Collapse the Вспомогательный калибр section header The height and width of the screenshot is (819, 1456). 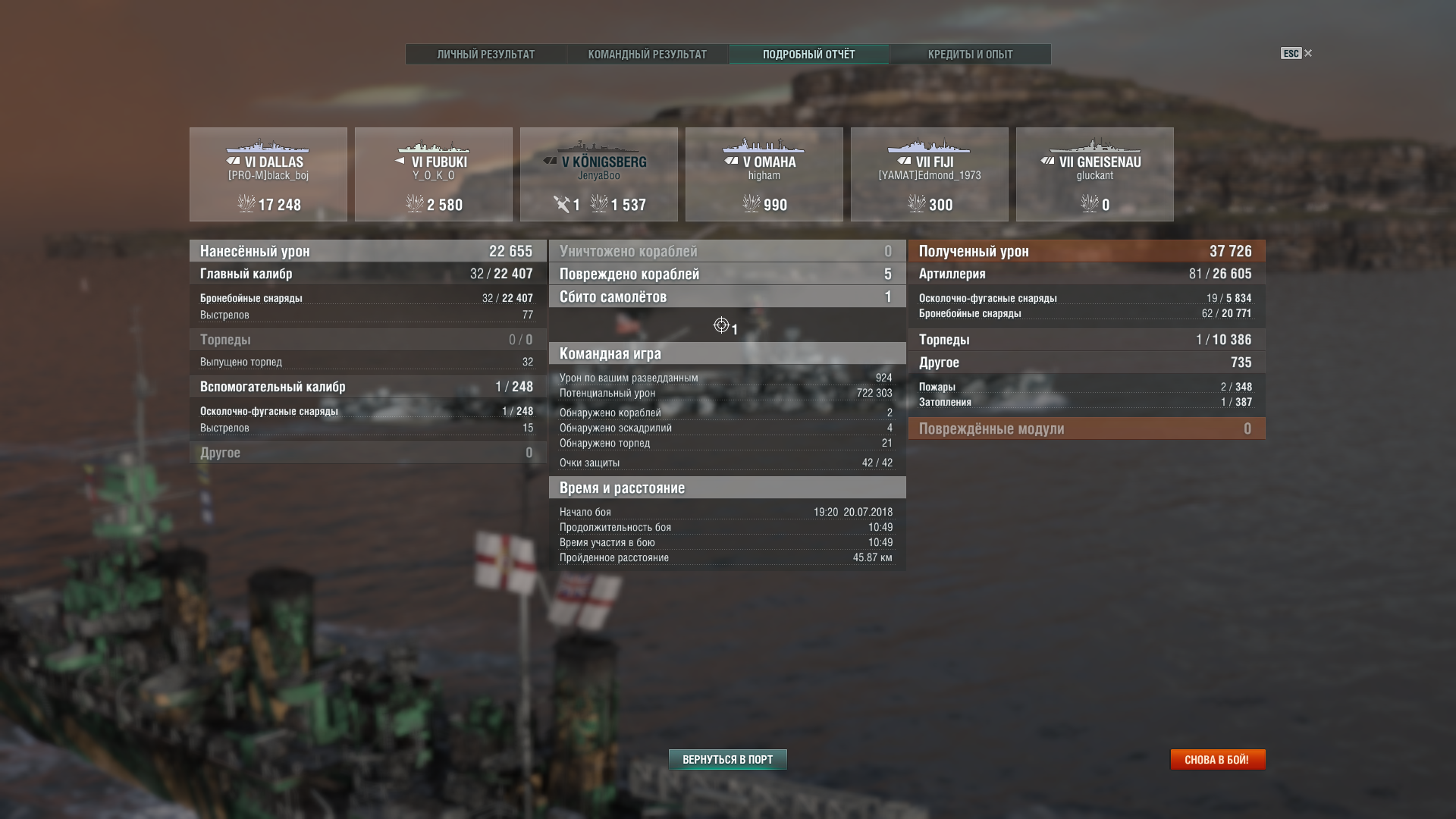(x=368, y=387)
